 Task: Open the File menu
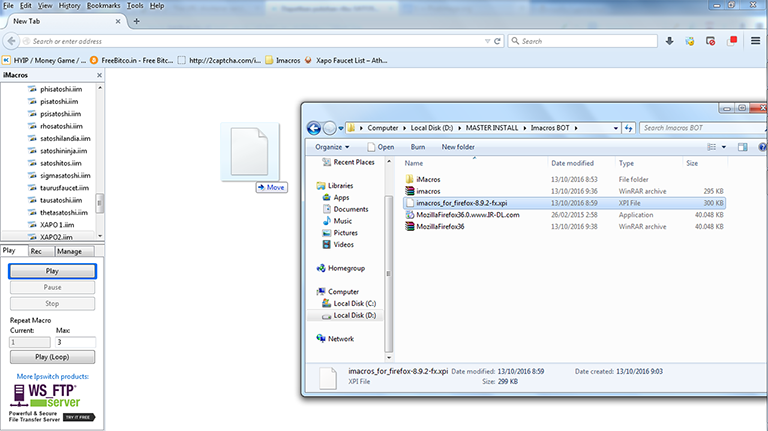8,5
